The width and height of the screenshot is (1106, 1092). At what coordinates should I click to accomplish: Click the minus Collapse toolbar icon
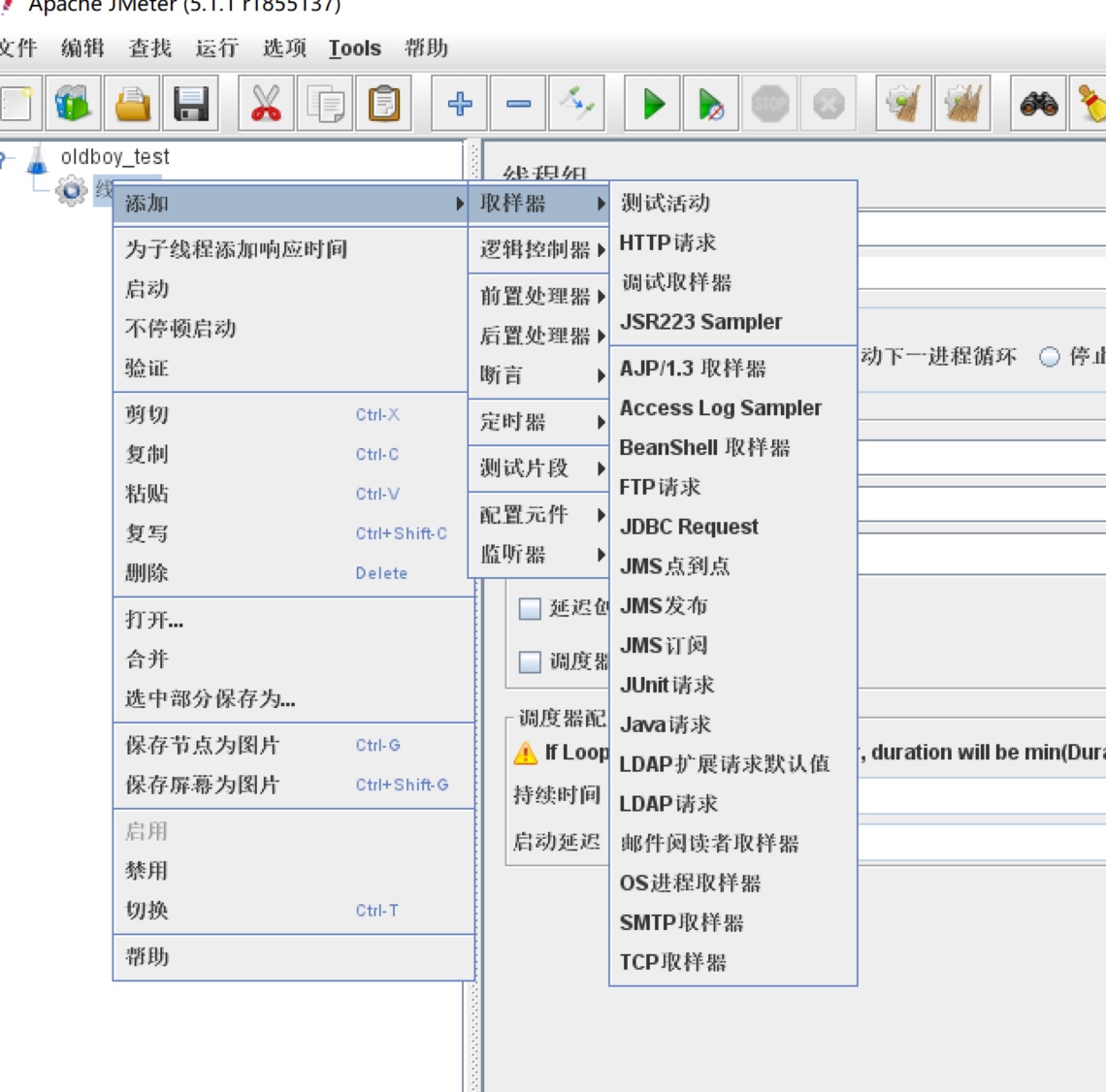click(x=519, y=103)
